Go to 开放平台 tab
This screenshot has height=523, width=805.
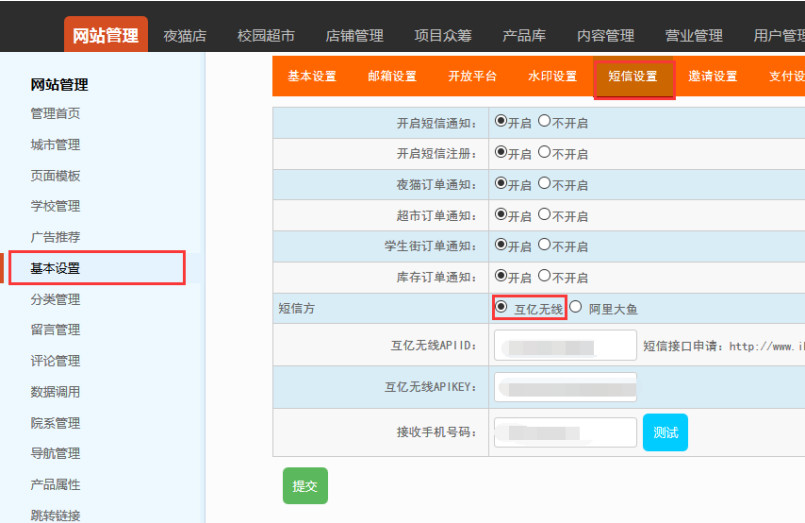(472, 77)
